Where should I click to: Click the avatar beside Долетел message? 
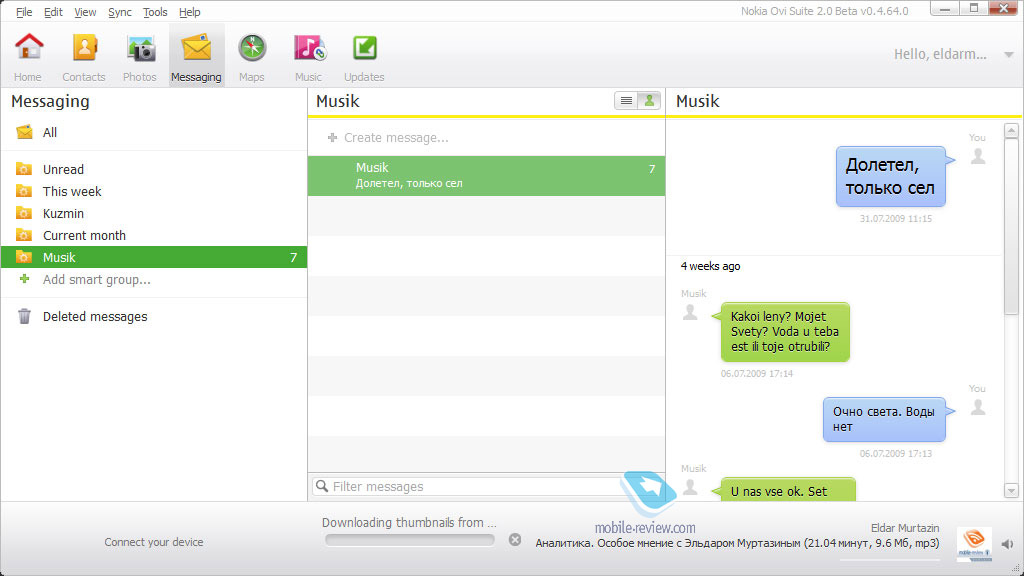(978, 156)
